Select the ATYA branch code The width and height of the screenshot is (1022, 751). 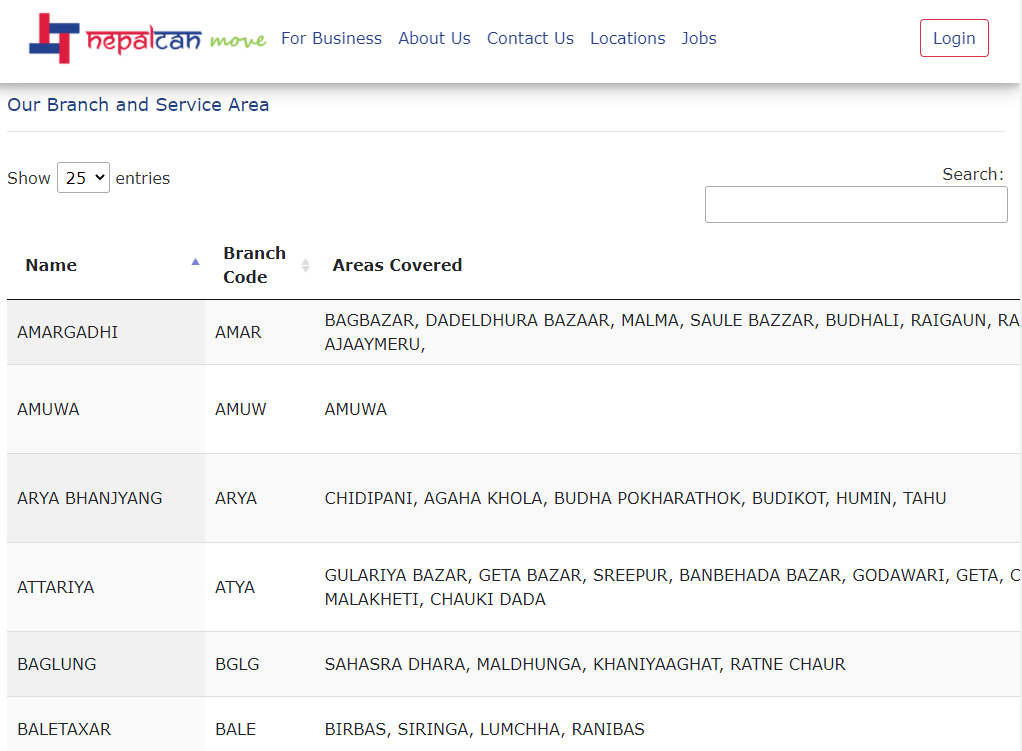(235, 587)
